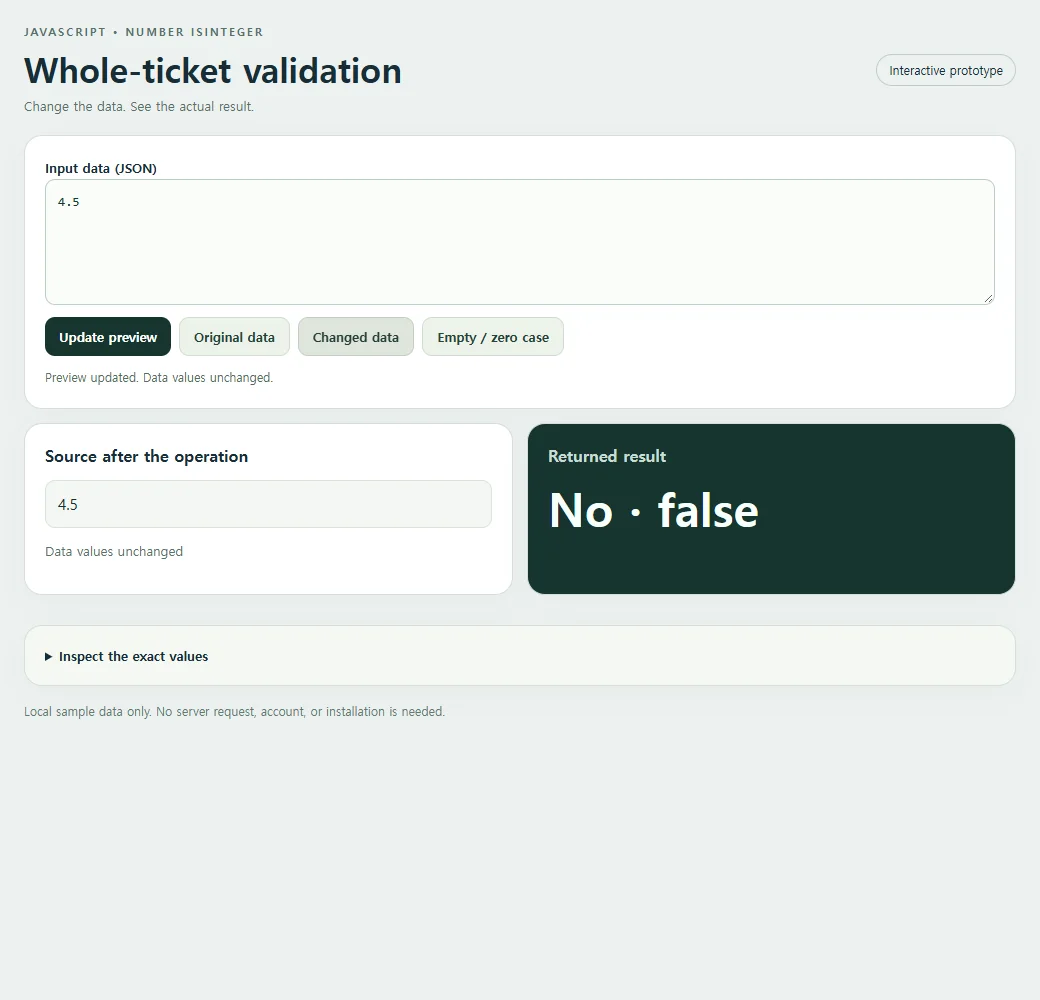The image size is (1040, 1000).
Task: Click the No · false result text
Action: click(653, 511)
